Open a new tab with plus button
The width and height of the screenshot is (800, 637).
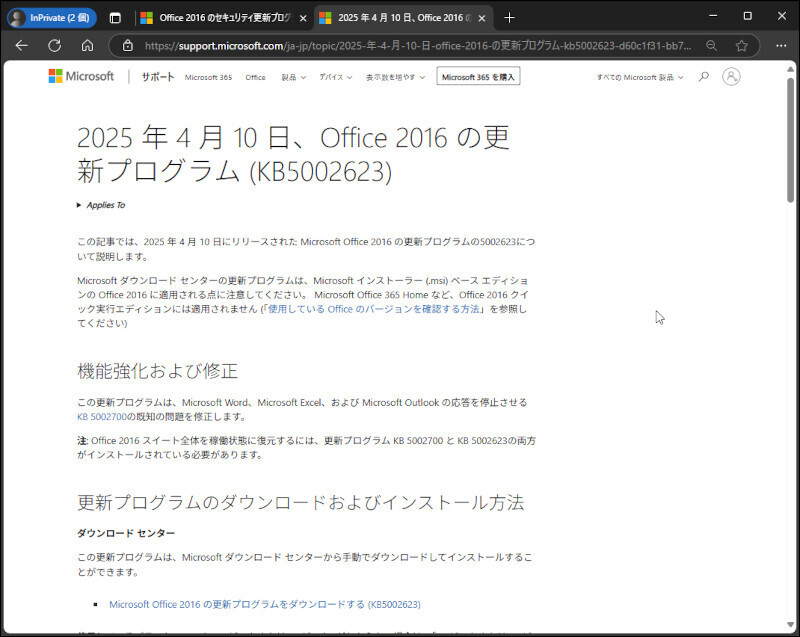(x=509, y=18)
